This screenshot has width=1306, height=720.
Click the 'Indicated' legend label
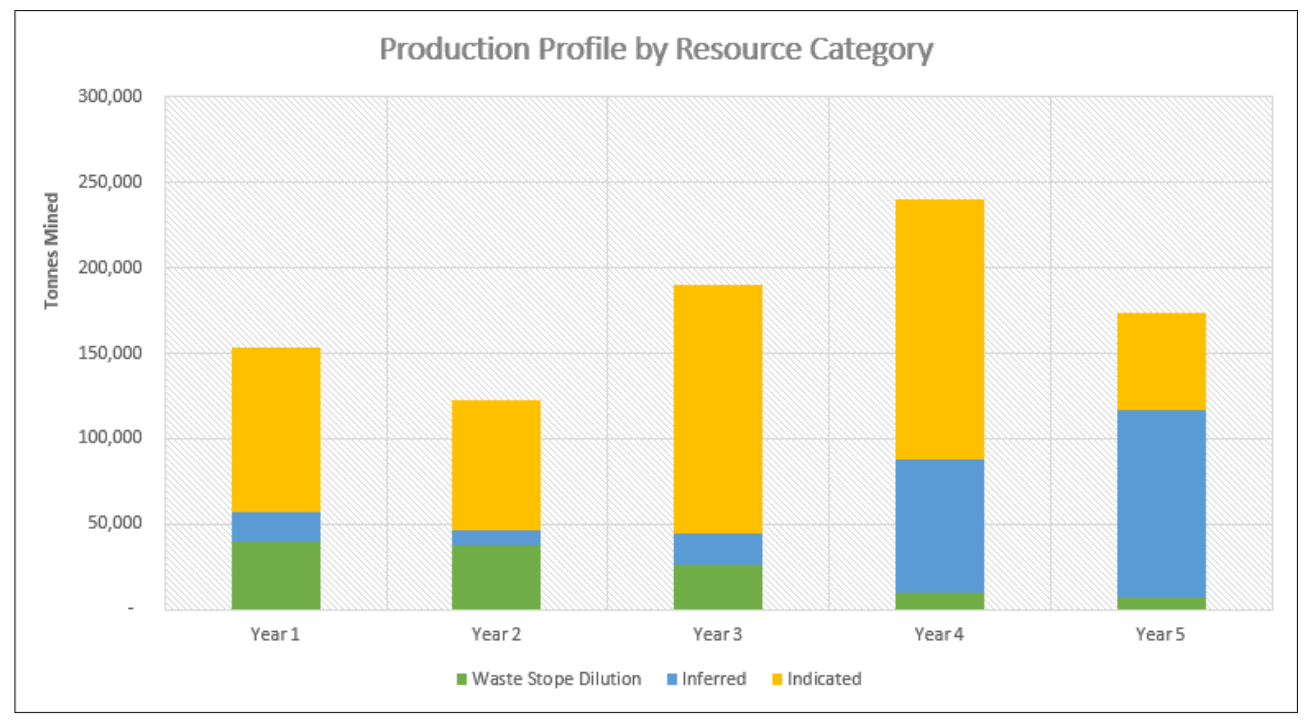pyautogui.click(x=824, y=679)
